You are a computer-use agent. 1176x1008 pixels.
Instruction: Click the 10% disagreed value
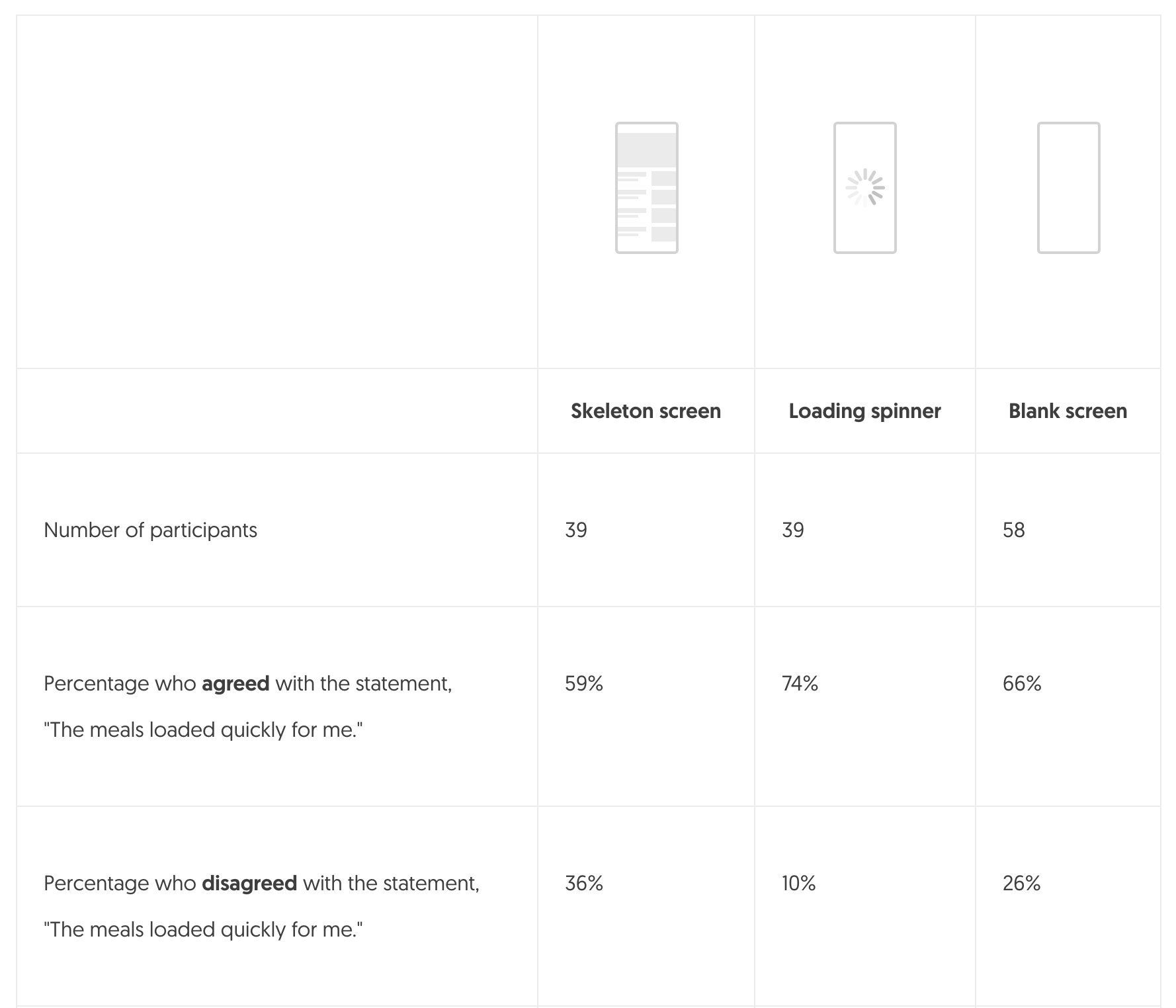798,883
